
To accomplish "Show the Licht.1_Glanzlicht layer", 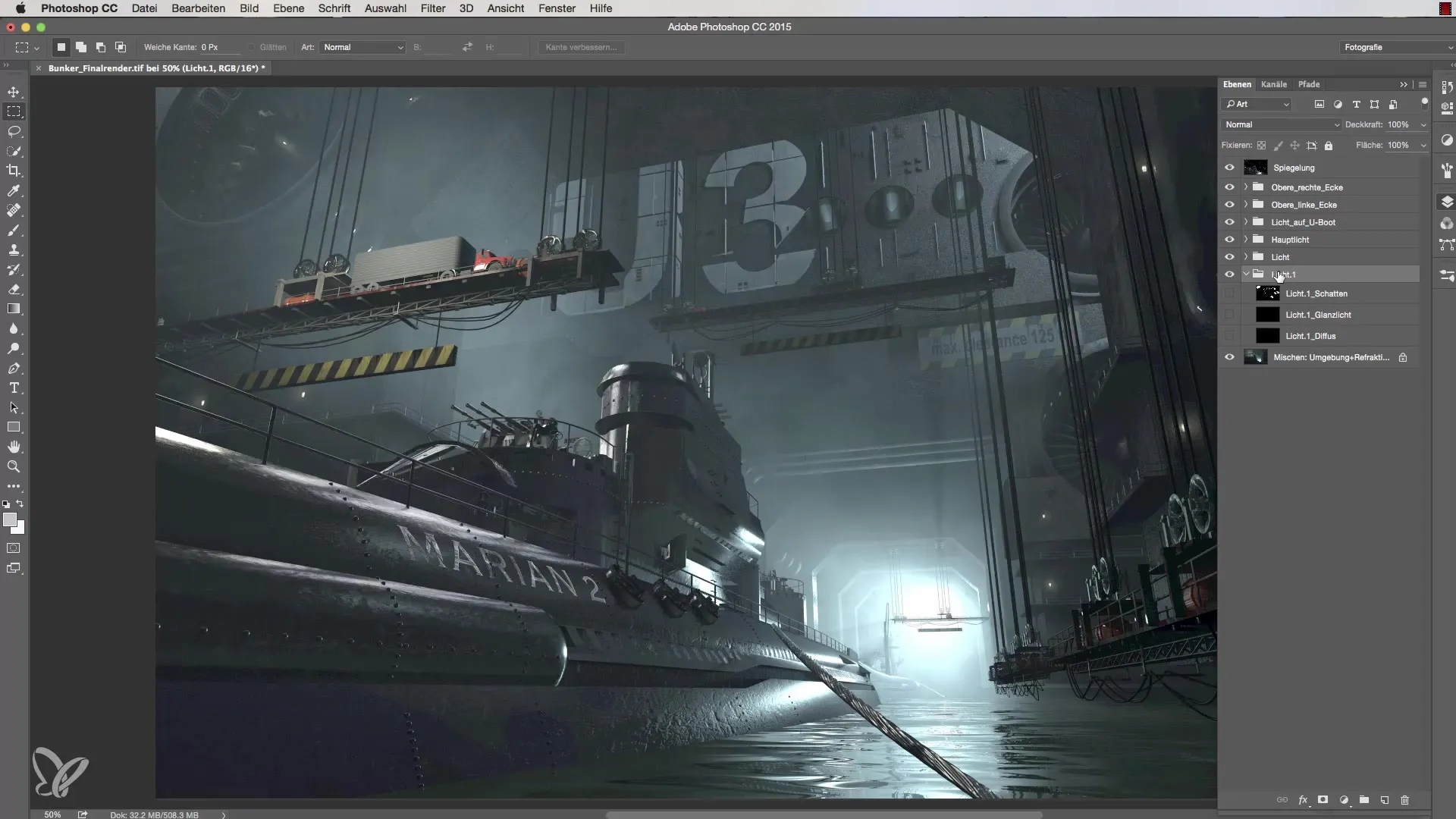I will tap(1229, 315).
